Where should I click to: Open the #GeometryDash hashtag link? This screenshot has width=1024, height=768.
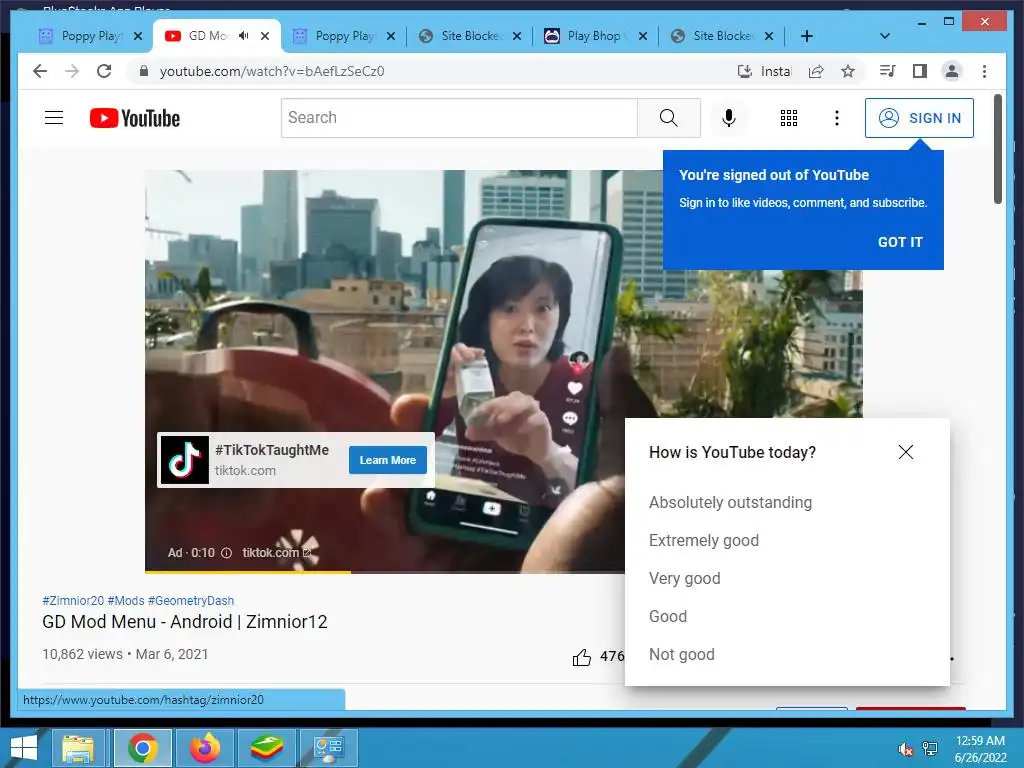pyautogui.click(x=191, y=600)
